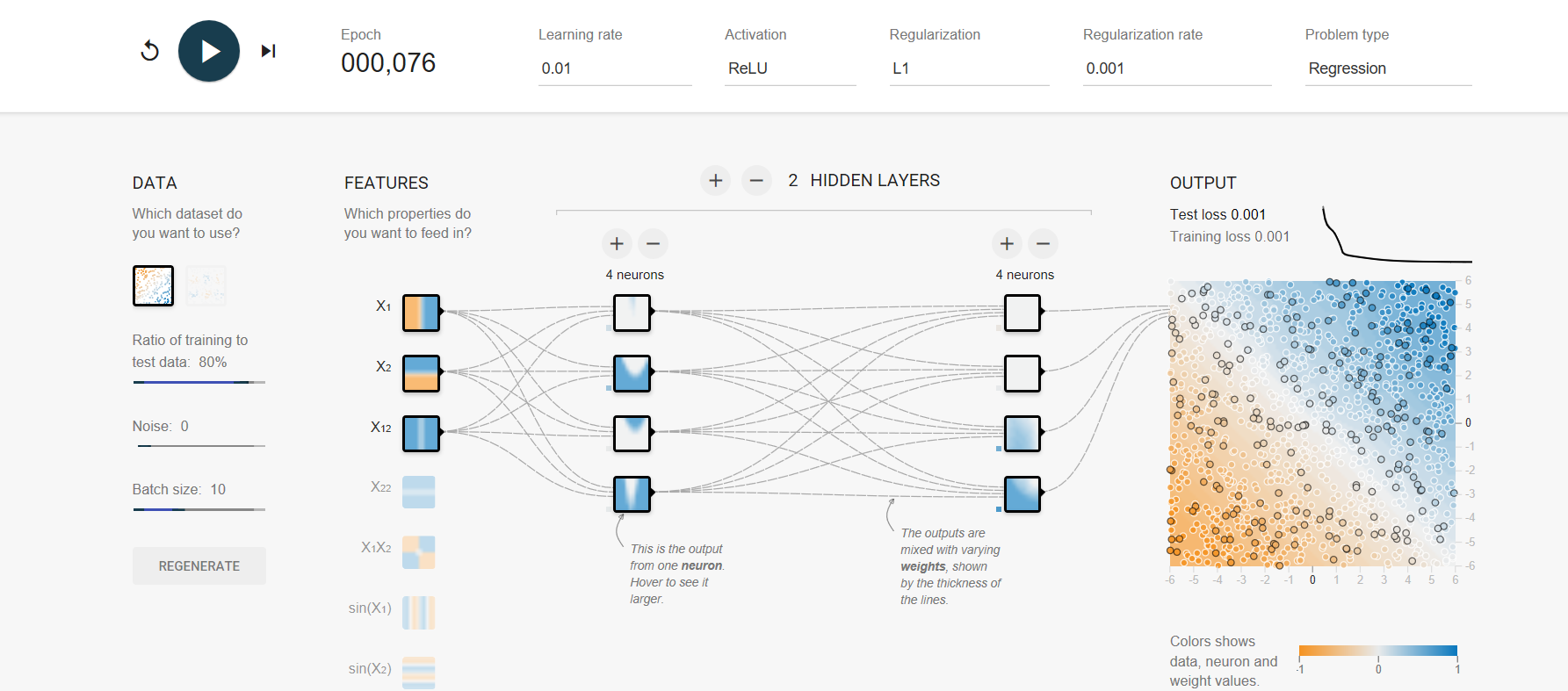Remove neuron from first hidden layer
Viewport: 1568px width, 691px height.
click(653, 243)
